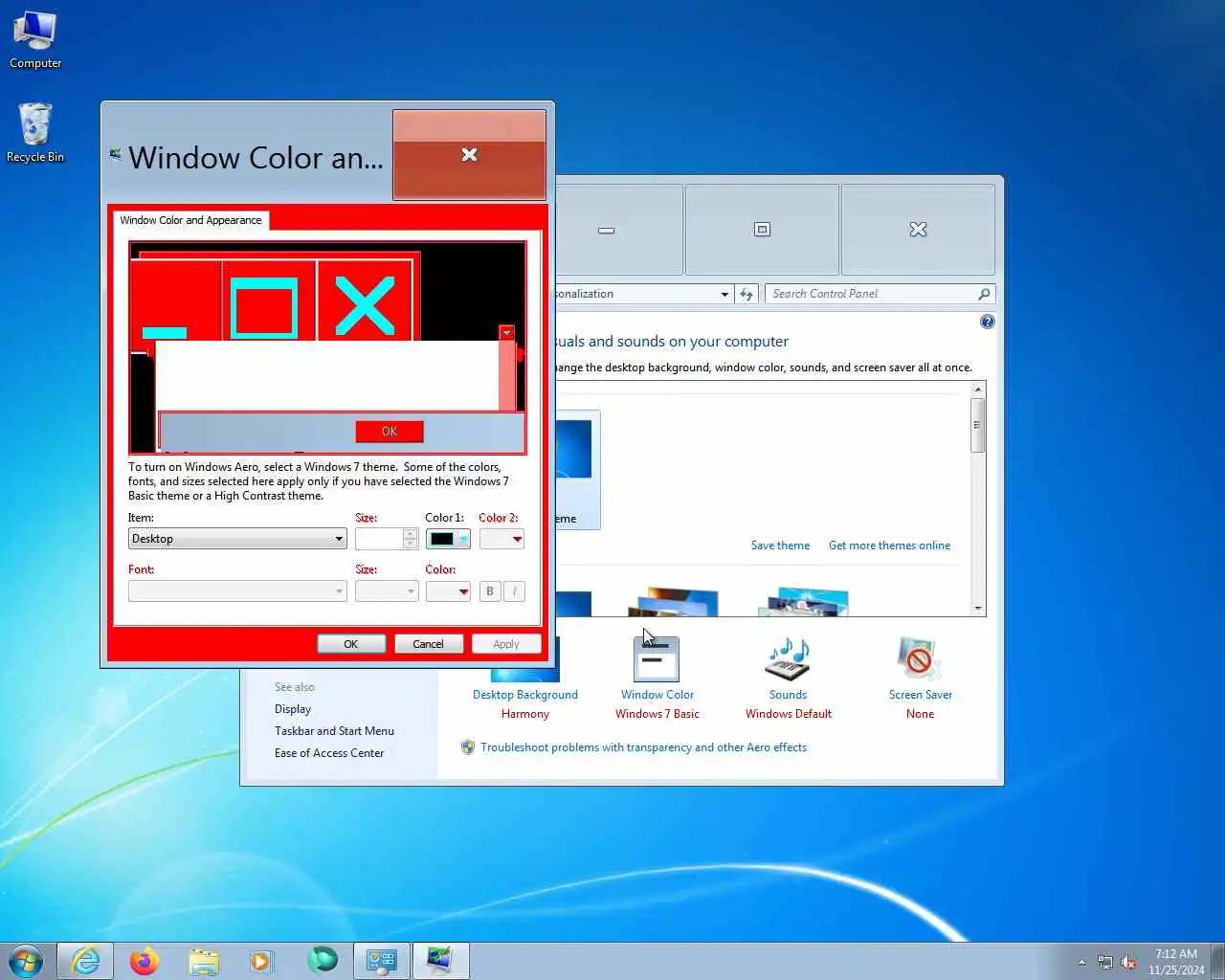
Task: Click the red OK button in preview
Action: click(390, 432)
